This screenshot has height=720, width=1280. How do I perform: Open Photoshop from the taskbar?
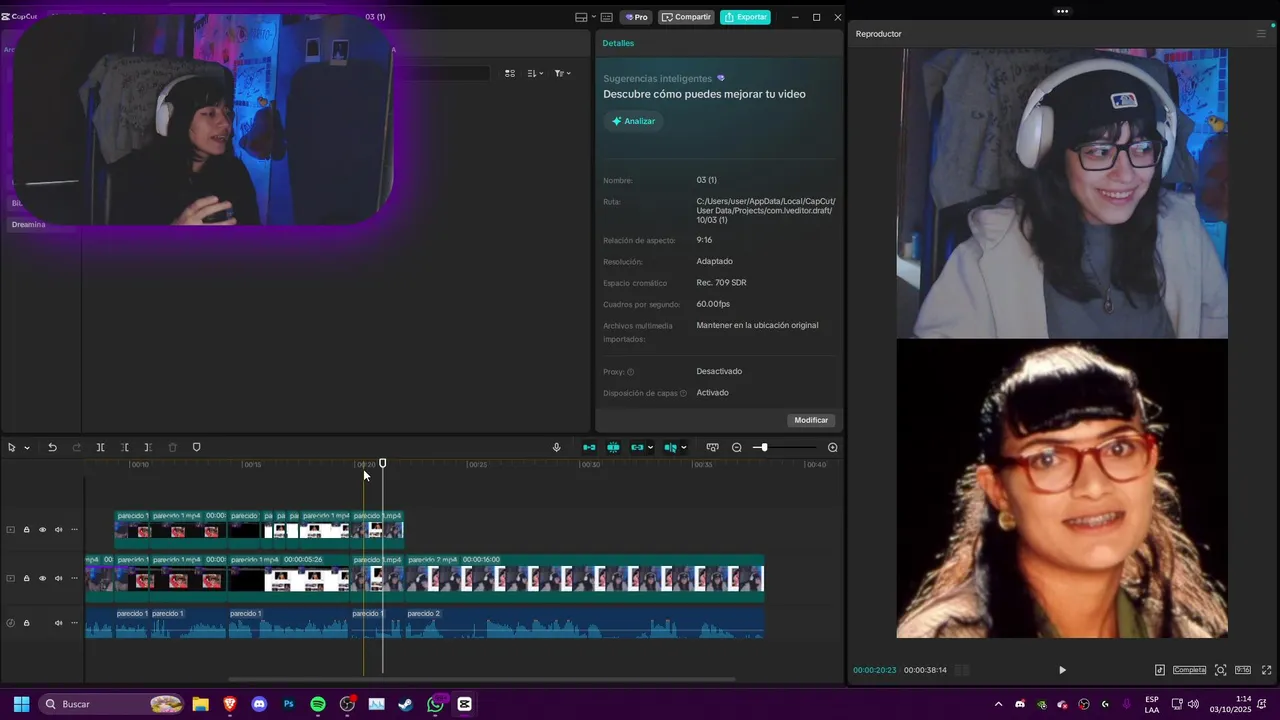click(x=289, y=704)
